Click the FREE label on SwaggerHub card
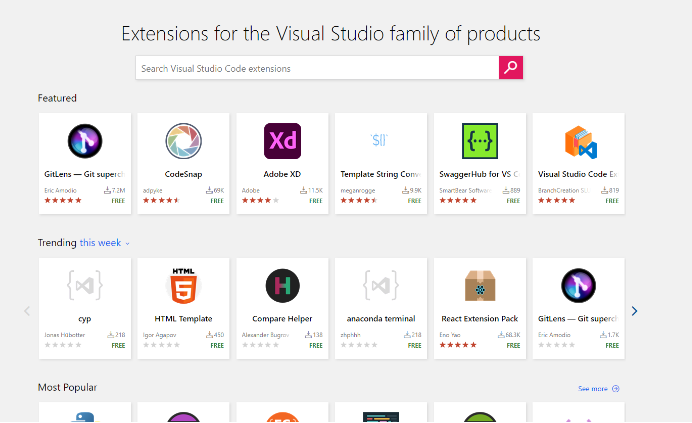The image size is (692, 423). coord(513,201)
